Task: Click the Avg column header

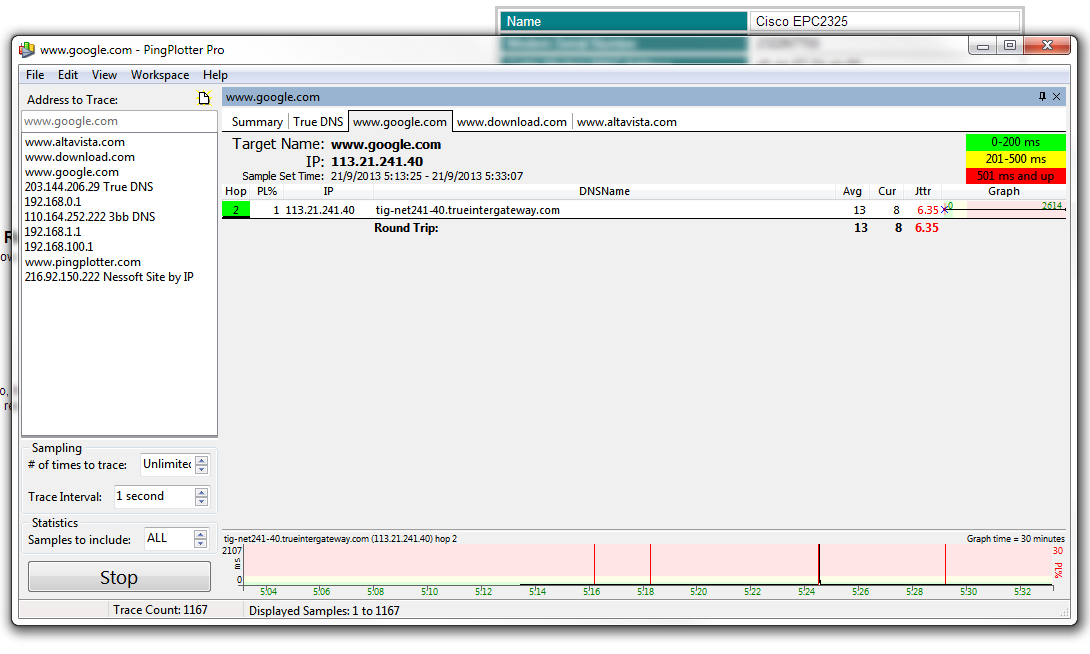Action: (852, 191)
